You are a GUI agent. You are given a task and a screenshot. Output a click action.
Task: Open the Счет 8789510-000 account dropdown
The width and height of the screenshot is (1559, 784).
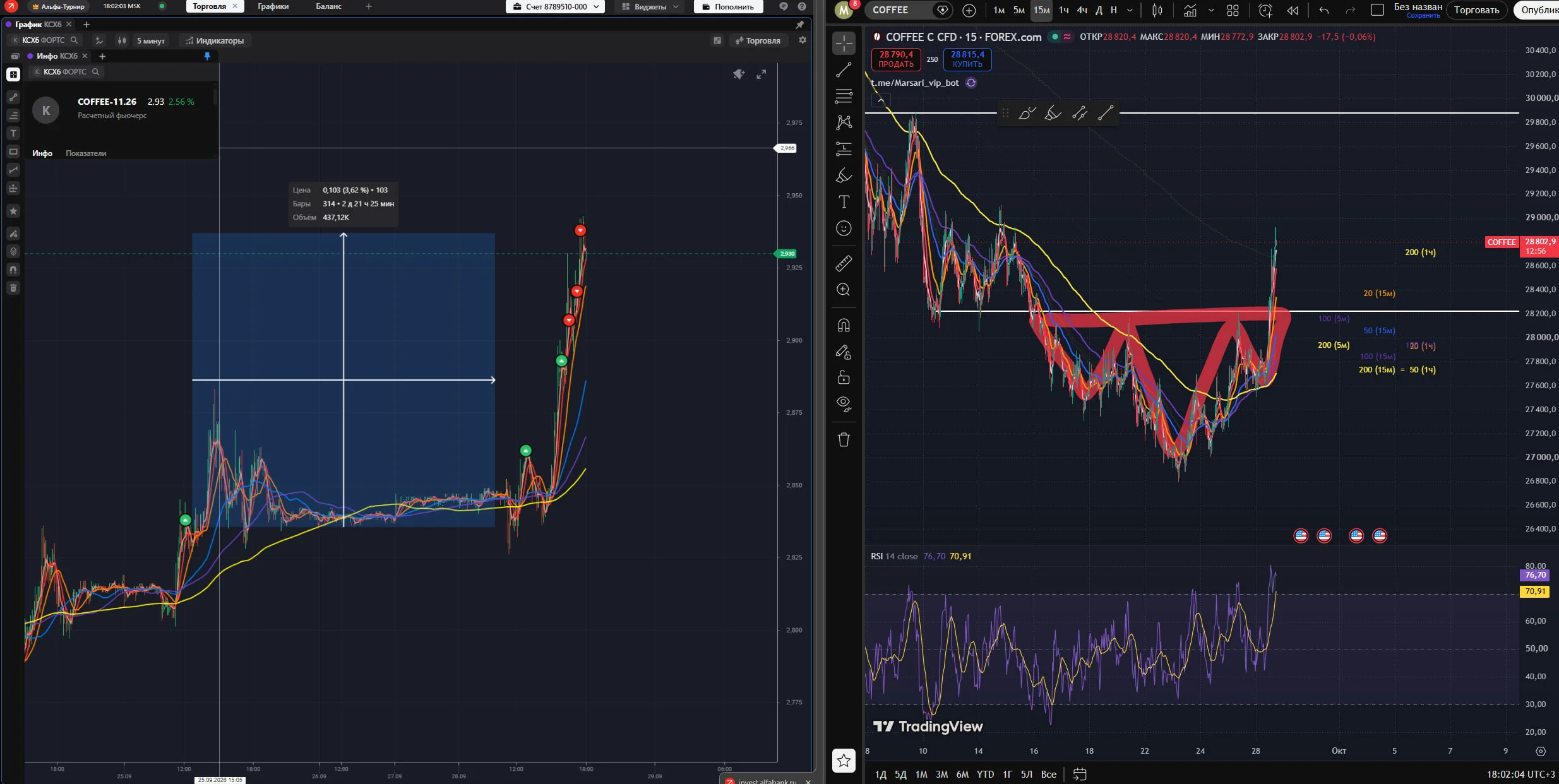(556, 6)
